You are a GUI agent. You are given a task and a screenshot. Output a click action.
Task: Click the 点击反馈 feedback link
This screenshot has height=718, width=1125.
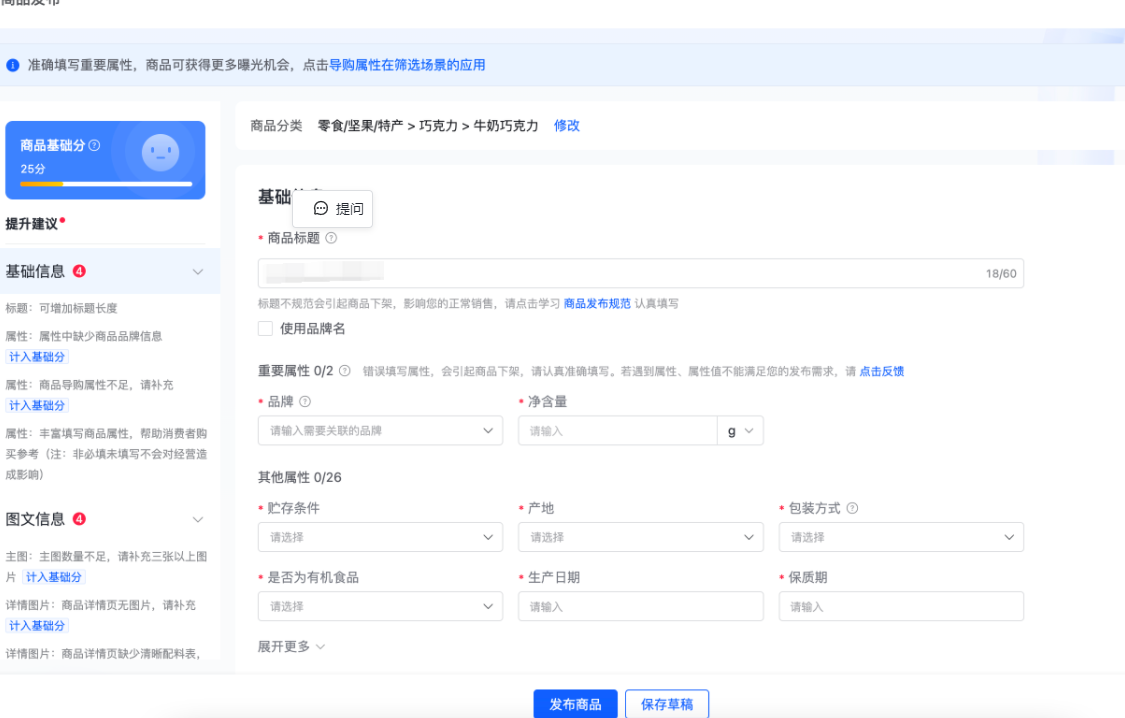[x=881, y=371]
